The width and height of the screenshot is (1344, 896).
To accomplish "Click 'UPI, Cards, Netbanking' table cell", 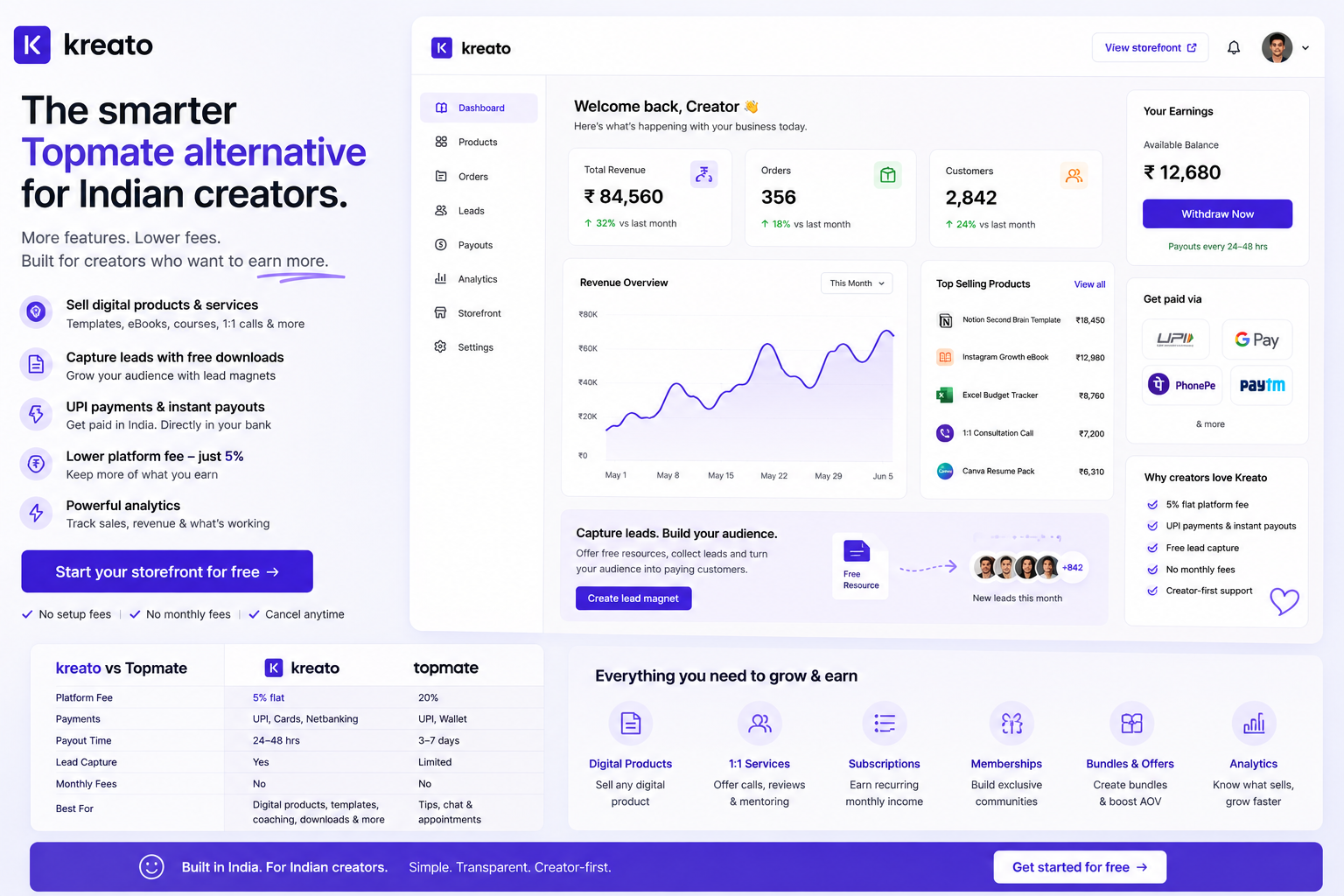I will click(305, 719).
